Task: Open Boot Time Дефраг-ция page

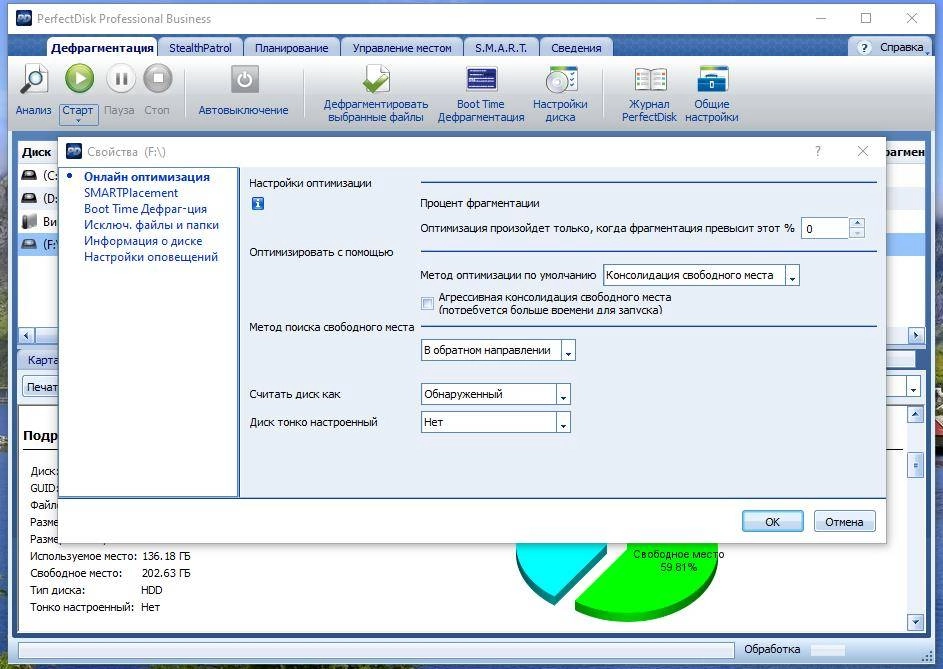Action: click(146, 209)
